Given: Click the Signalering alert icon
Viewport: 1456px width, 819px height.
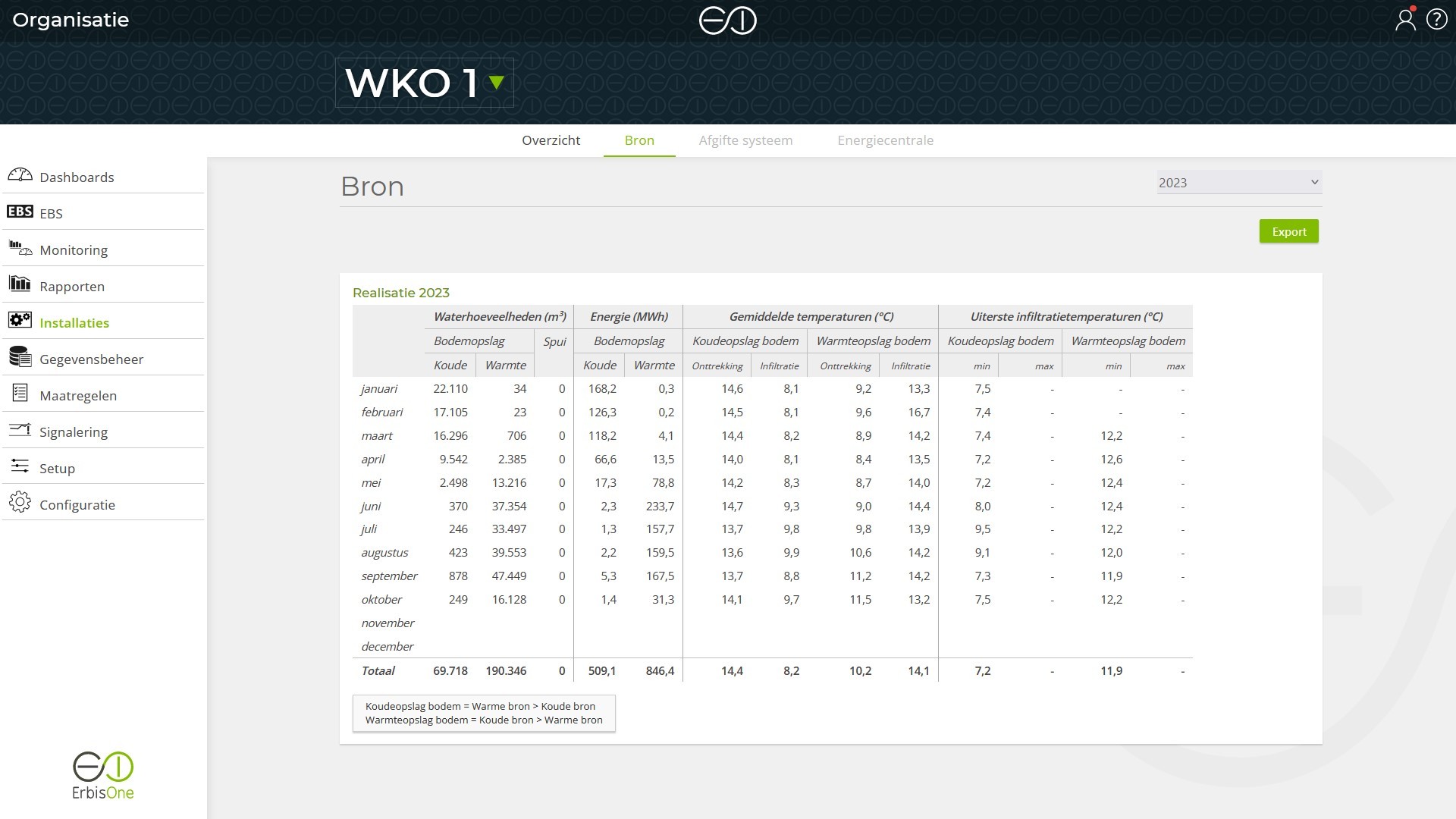Looking at the screenshot, I should [x=20, y=429].
